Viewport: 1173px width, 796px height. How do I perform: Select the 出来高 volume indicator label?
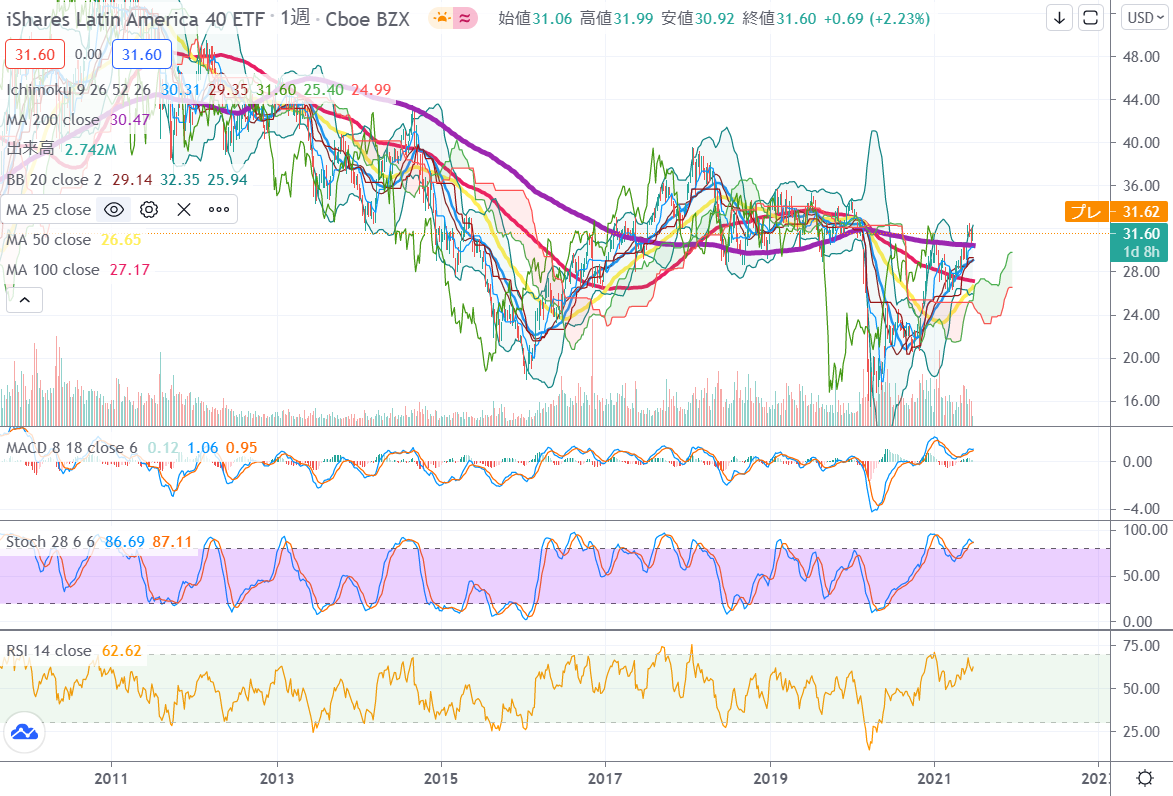31,150
